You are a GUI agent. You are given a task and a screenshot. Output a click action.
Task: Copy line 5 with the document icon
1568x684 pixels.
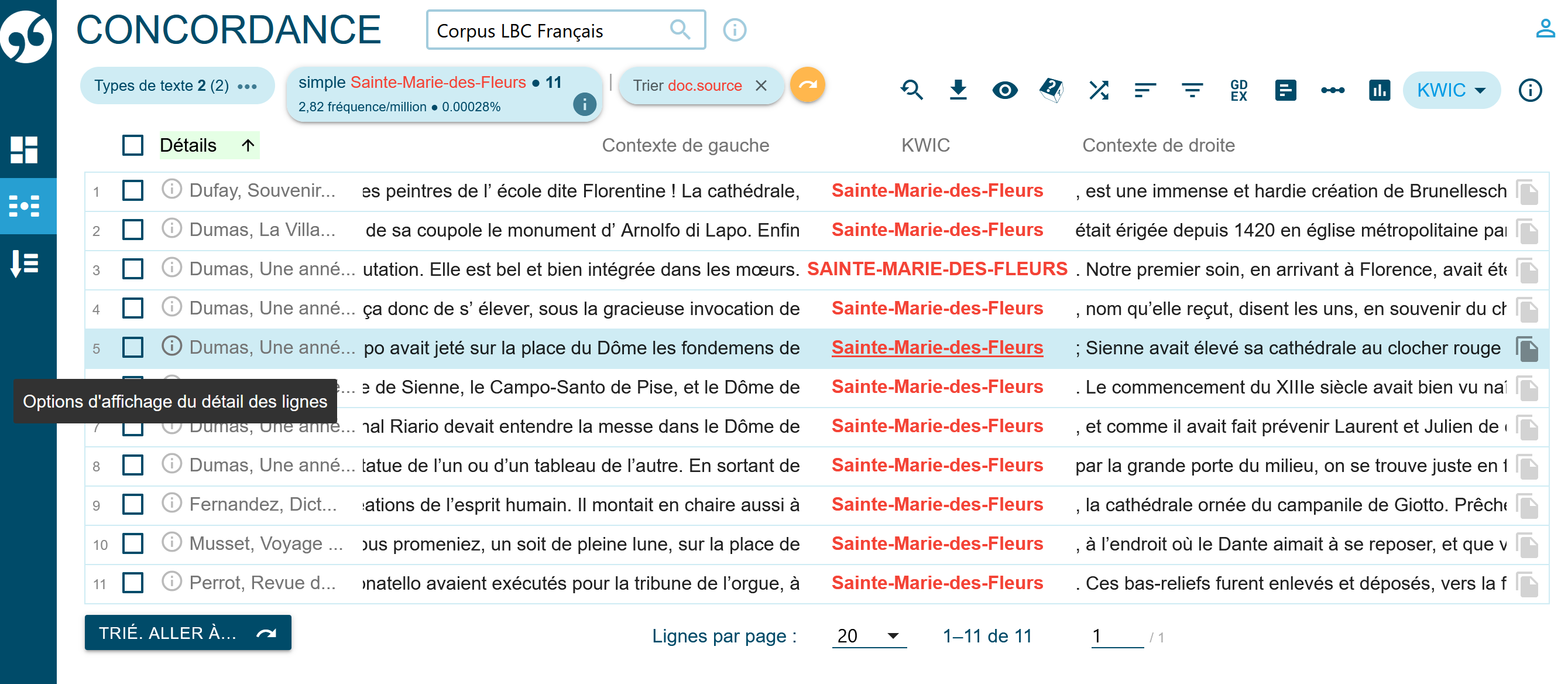click(x=1527, y=348)
